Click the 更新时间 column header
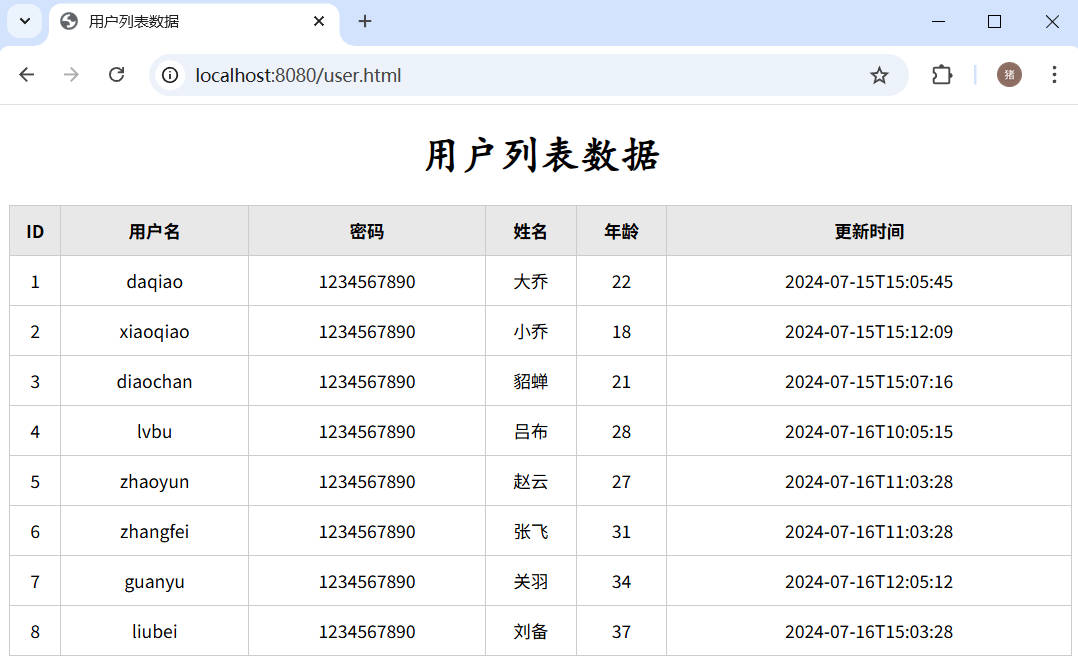 [868, 231]
